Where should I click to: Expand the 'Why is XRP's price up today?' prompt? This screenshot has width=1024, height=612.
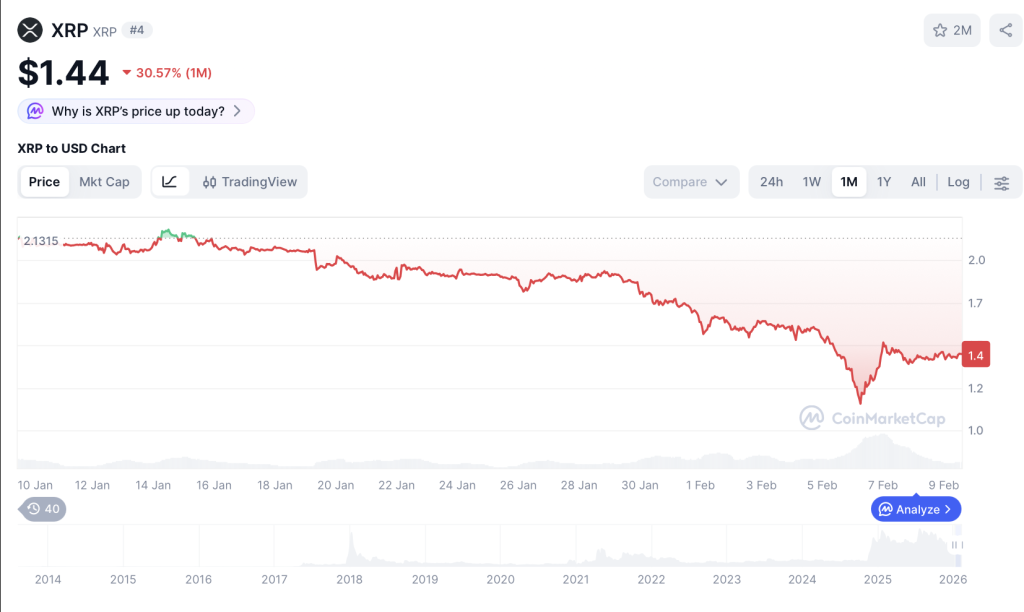coord(135,111)
